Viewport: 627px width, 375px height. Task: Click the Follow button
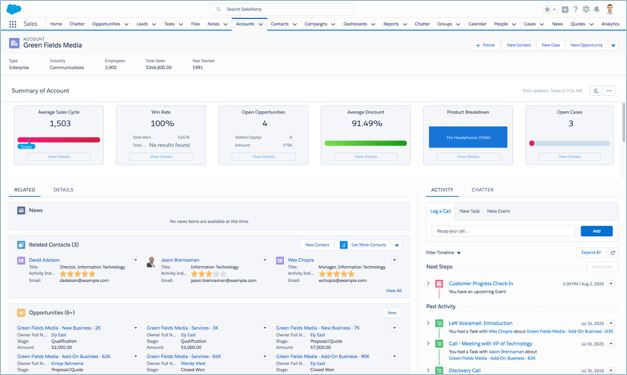pos(485,45)
